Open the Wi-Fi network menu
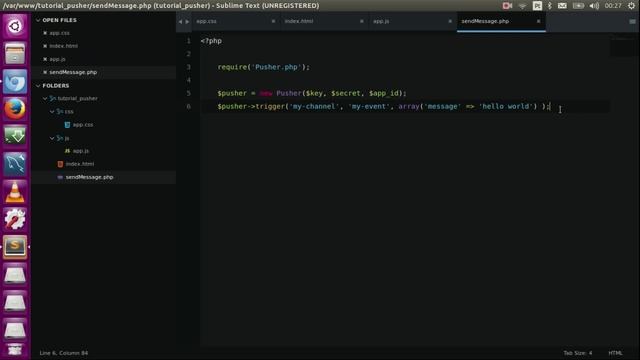 (522, 6)
